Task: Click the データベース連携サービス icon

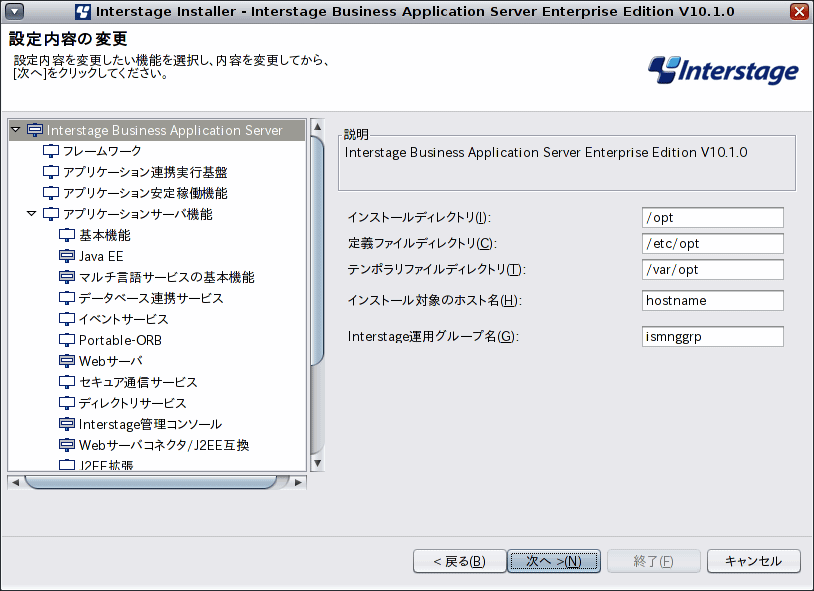Action: (x=67, y=298)
